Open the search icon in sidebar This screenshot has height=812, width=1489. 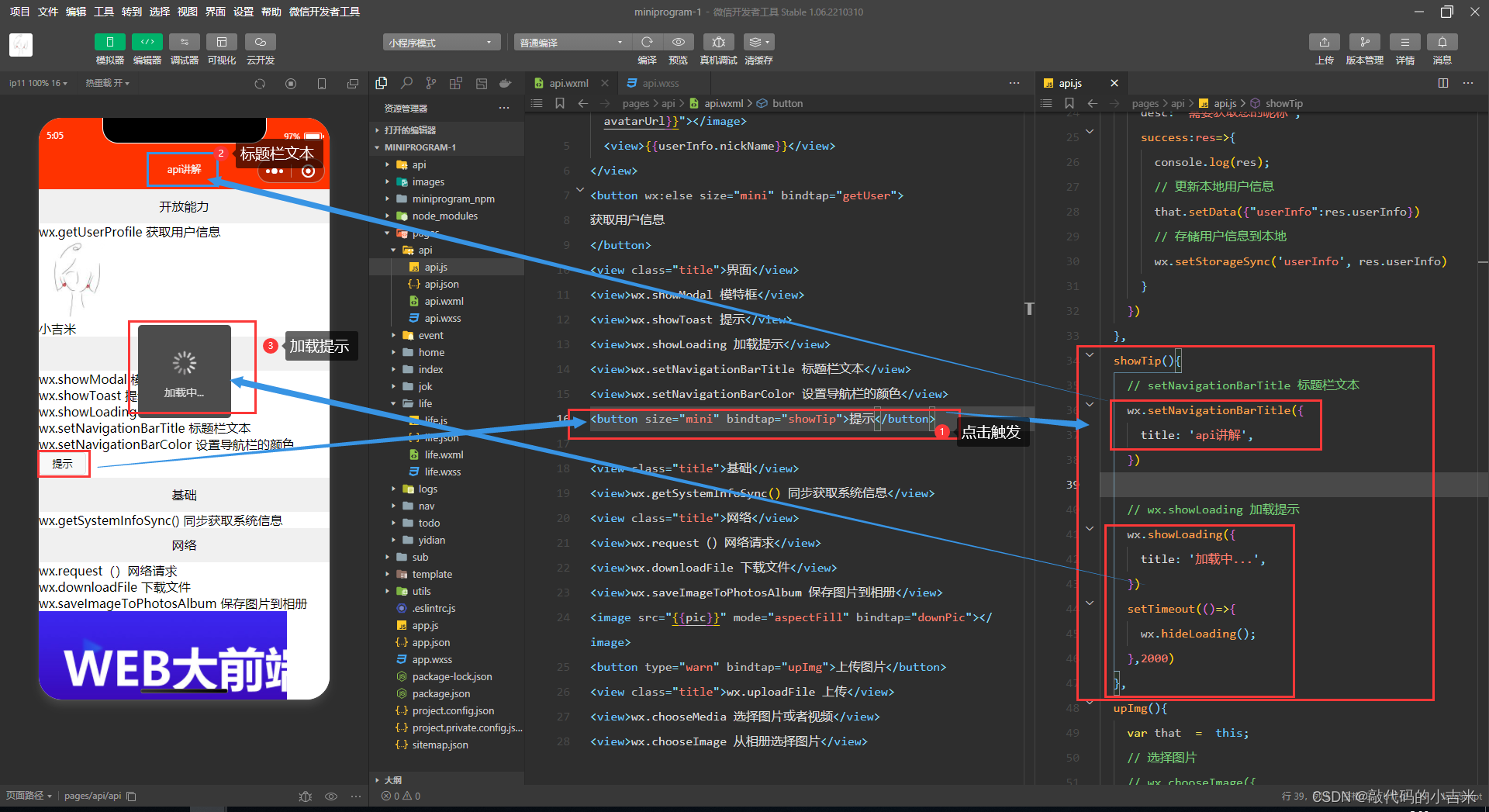click(406, 83)
